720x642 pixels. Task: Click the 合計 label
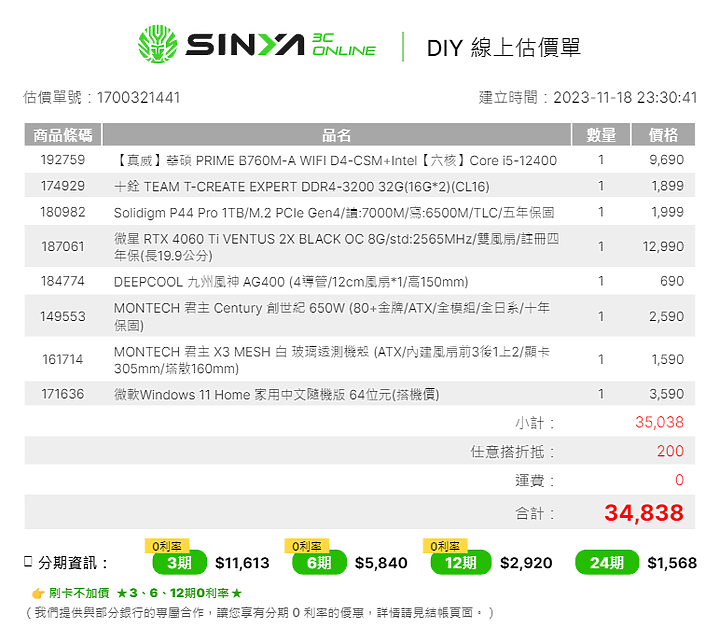click(535, 512)
